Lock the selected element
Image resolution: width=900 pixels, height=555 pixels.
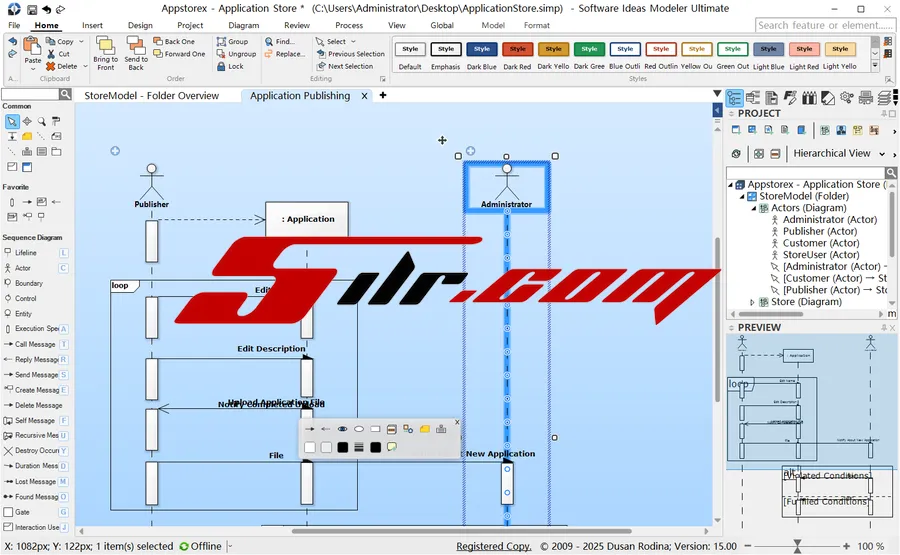[230, 67]
